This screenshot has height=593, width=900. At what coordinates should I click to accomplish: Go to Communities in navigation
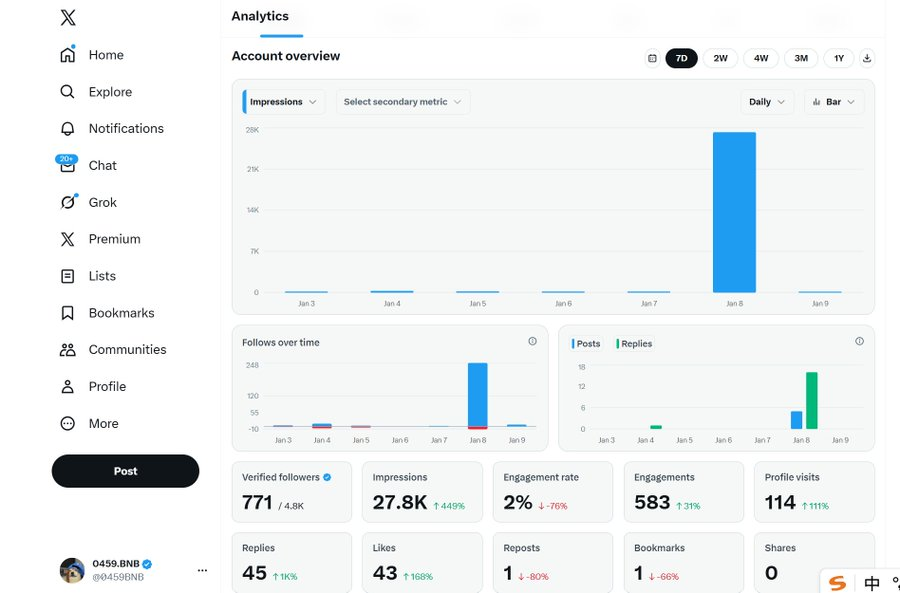point(127,350)
